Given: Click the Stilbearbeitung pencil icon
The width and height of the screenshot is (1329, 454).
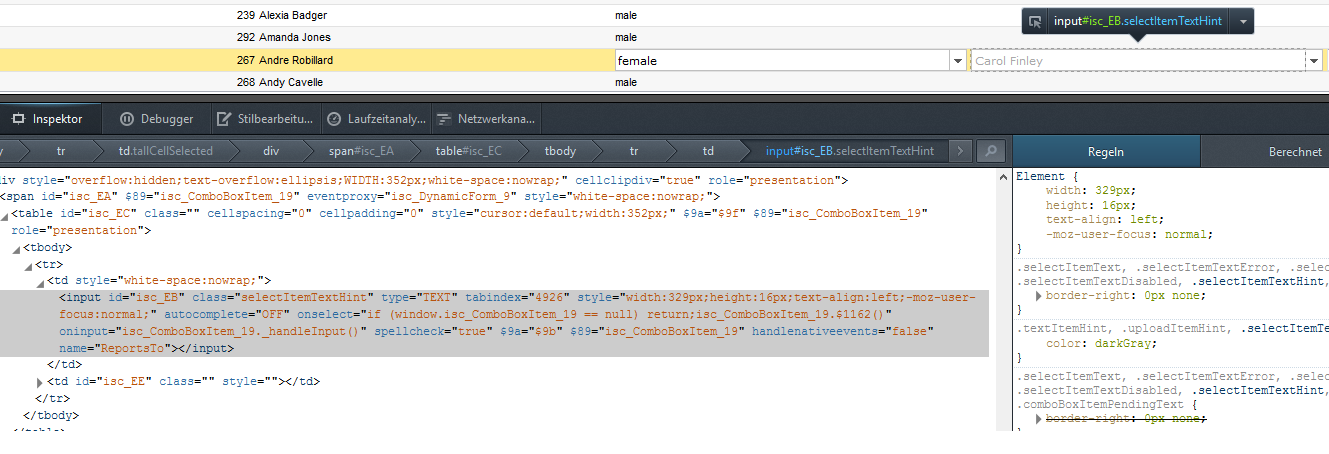Looking at the screenshot, I should [x=224, y=119].
